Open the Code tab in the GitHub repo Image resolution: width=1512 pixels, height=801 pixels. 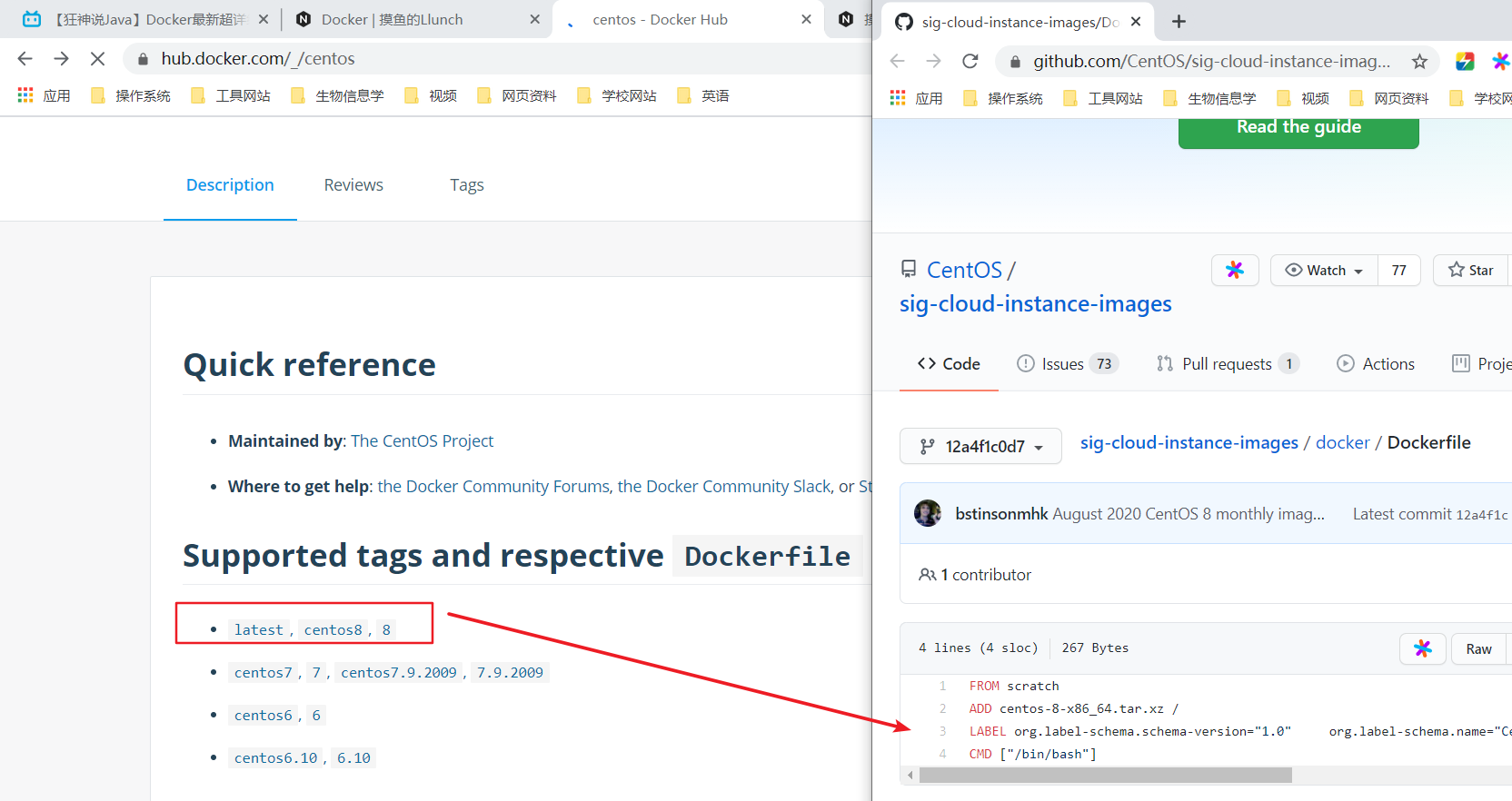tap(949, 364)
